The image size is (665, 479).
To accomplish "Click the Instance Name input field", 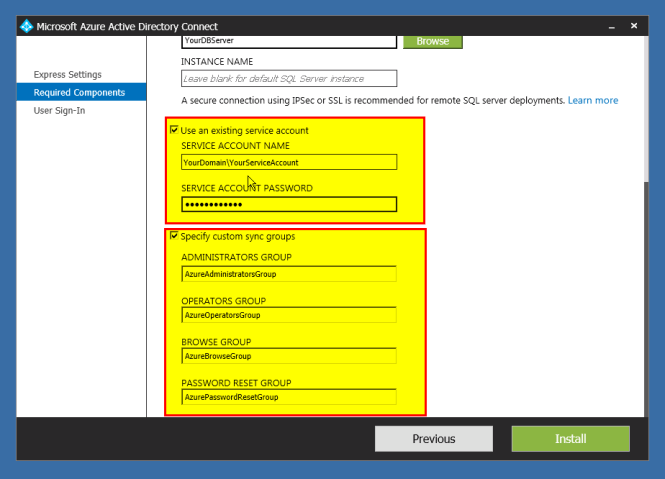I will (x=289, y=78).
